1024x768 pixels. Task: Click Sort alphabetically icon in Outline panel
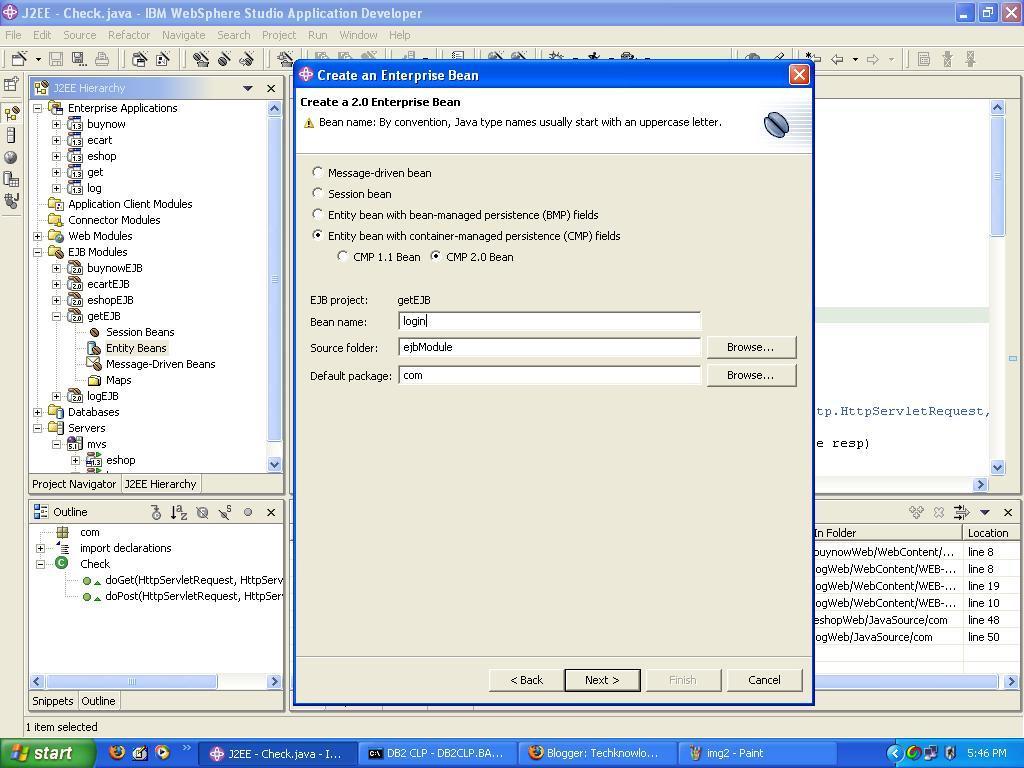pos(178,513)
